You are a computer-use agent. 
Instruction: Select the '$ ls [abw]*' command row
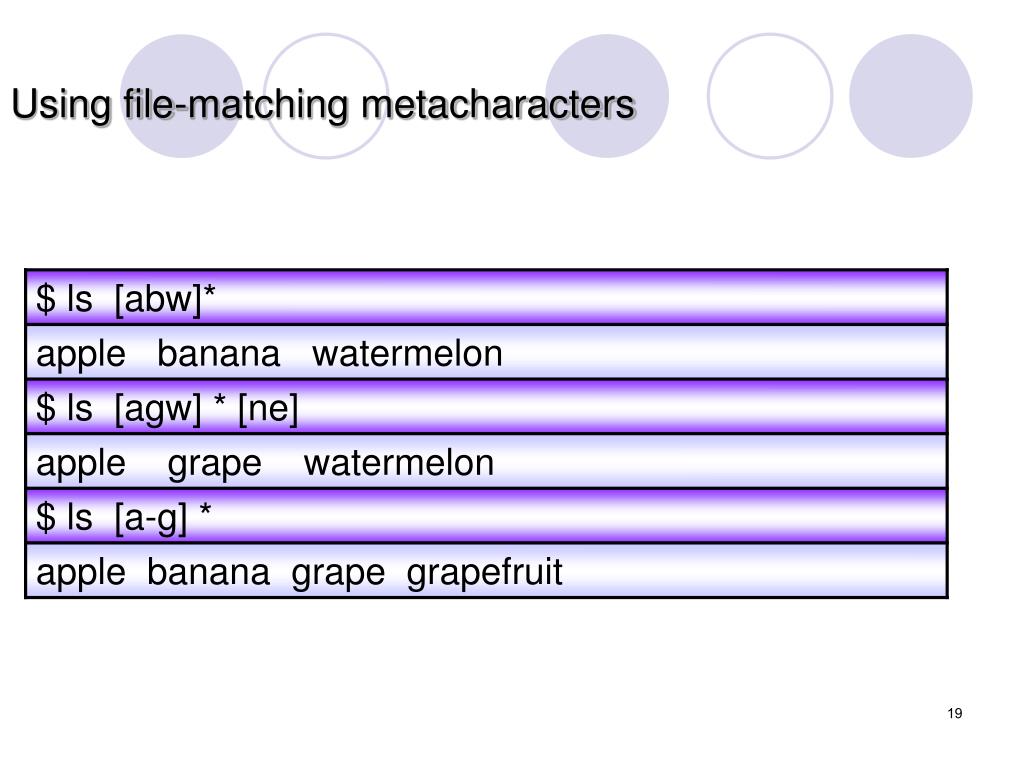tap(487, 298)
